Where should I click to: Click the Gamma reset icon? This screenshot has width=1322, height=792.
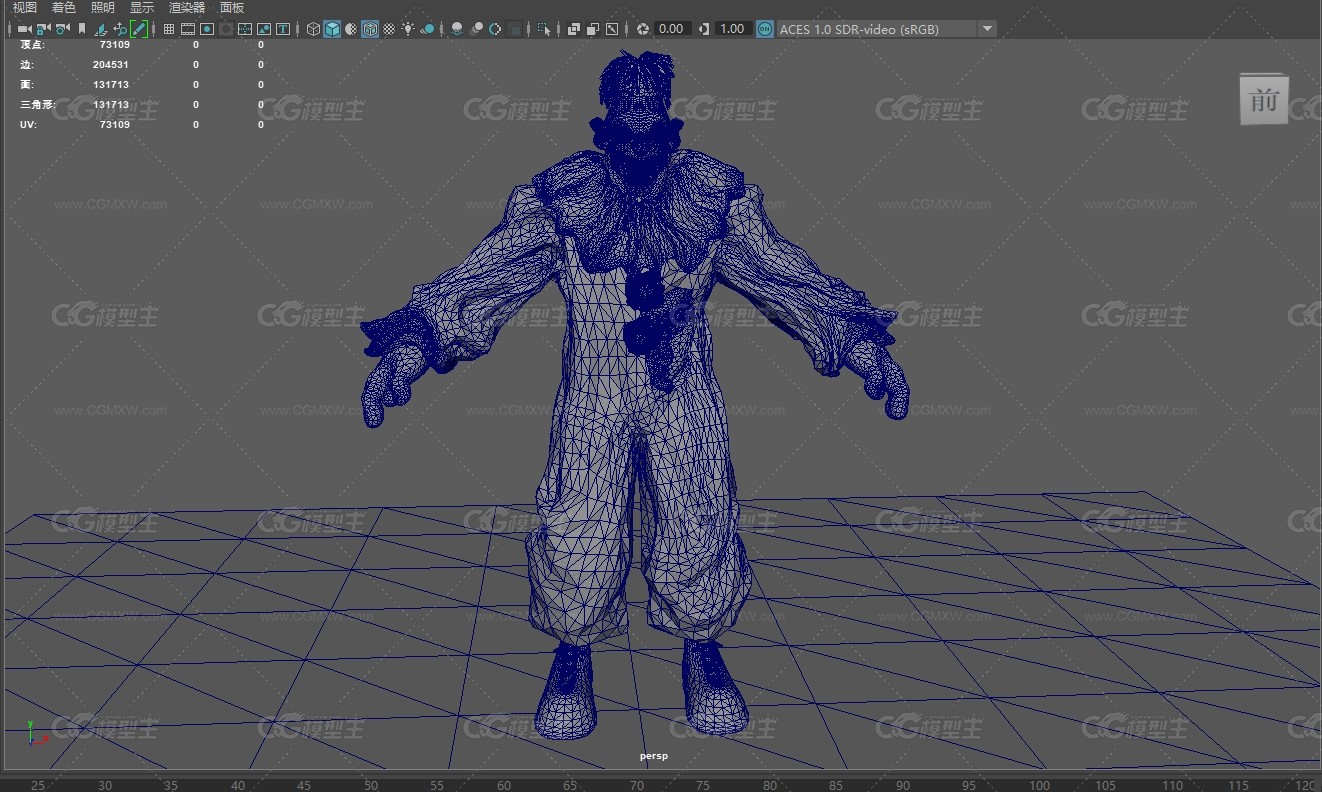[x=704, y=29]
